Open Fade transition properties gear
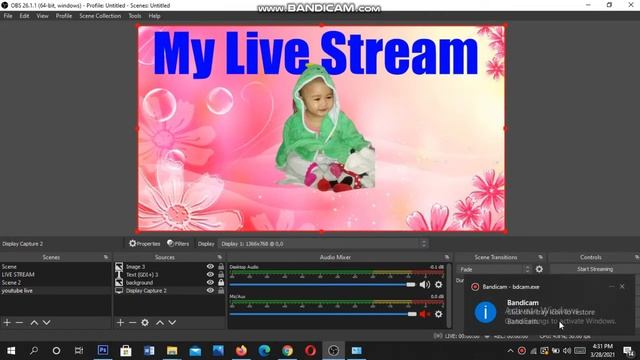This screenshot has height=360, width=640. point(539,269)
